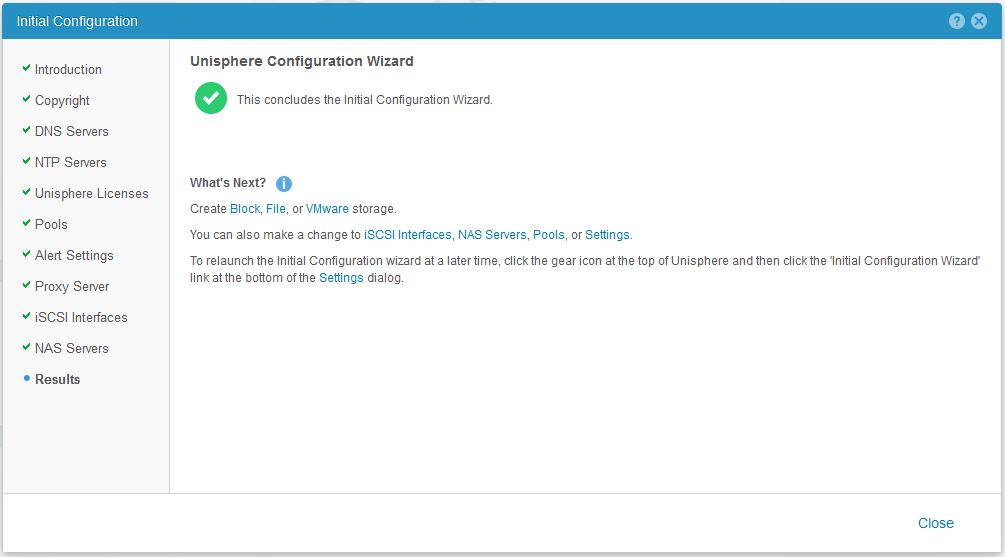
Task: Click 'This concludes the Initial Configuration Wizard' text
Action: [365, 100]
